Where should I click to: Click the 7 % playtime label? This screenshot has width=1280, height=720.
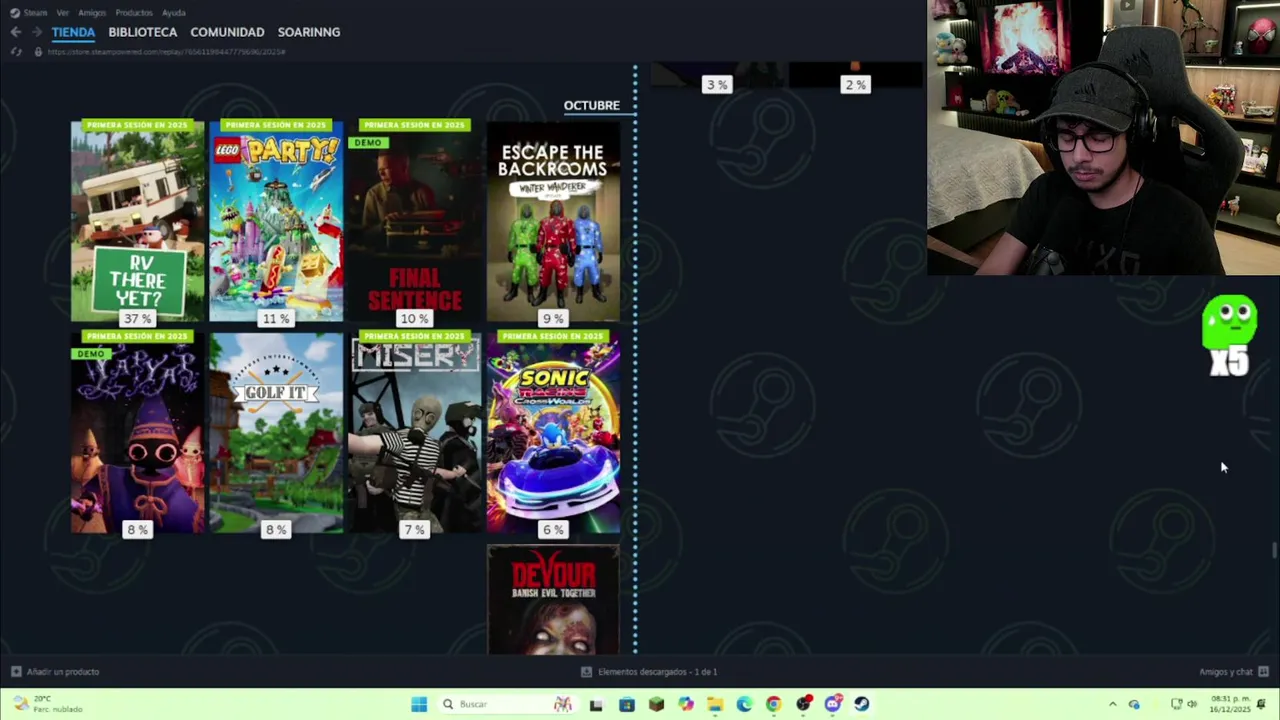(414, 529)
